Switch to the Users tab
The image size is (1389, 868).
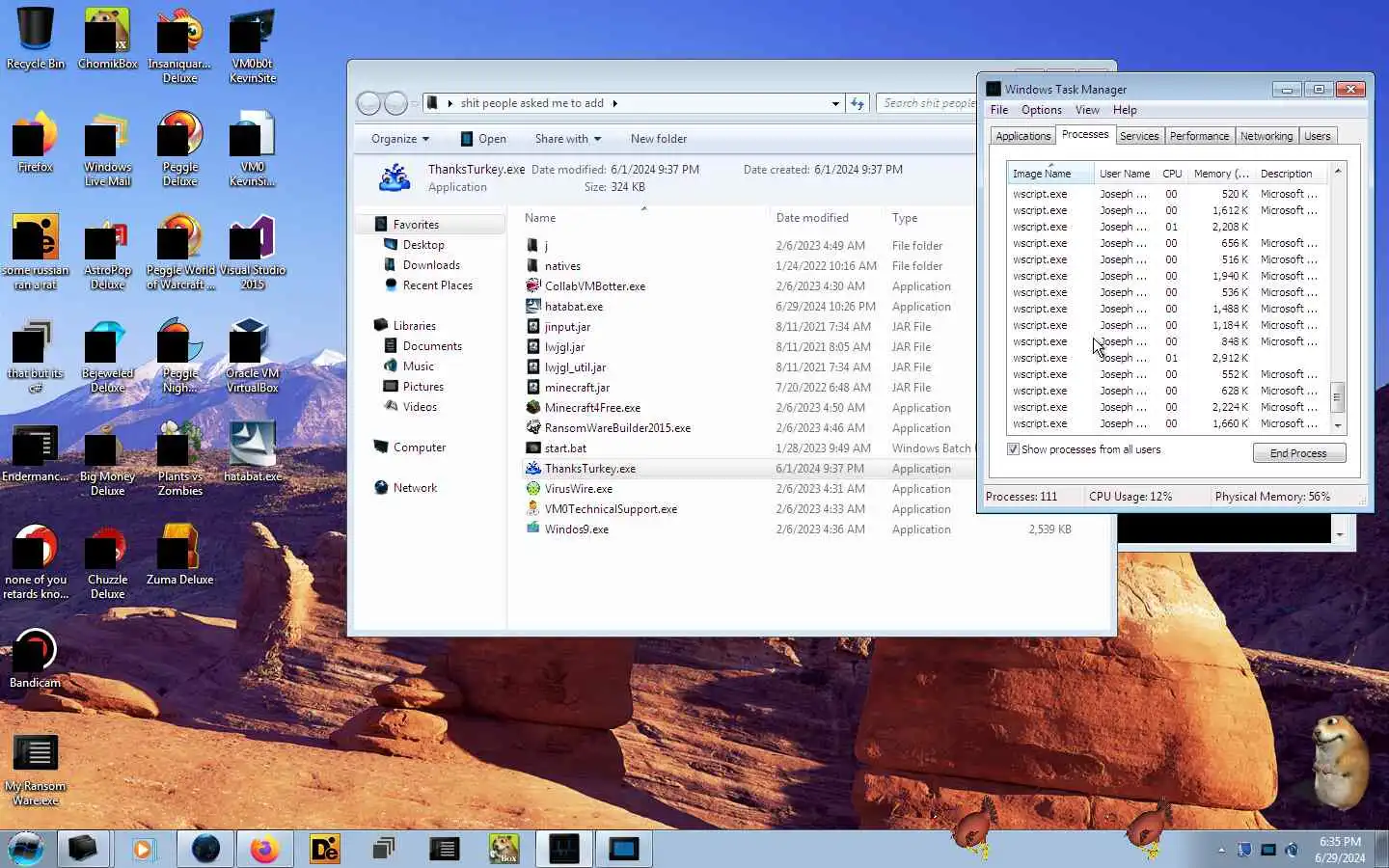click(1317, 136)
